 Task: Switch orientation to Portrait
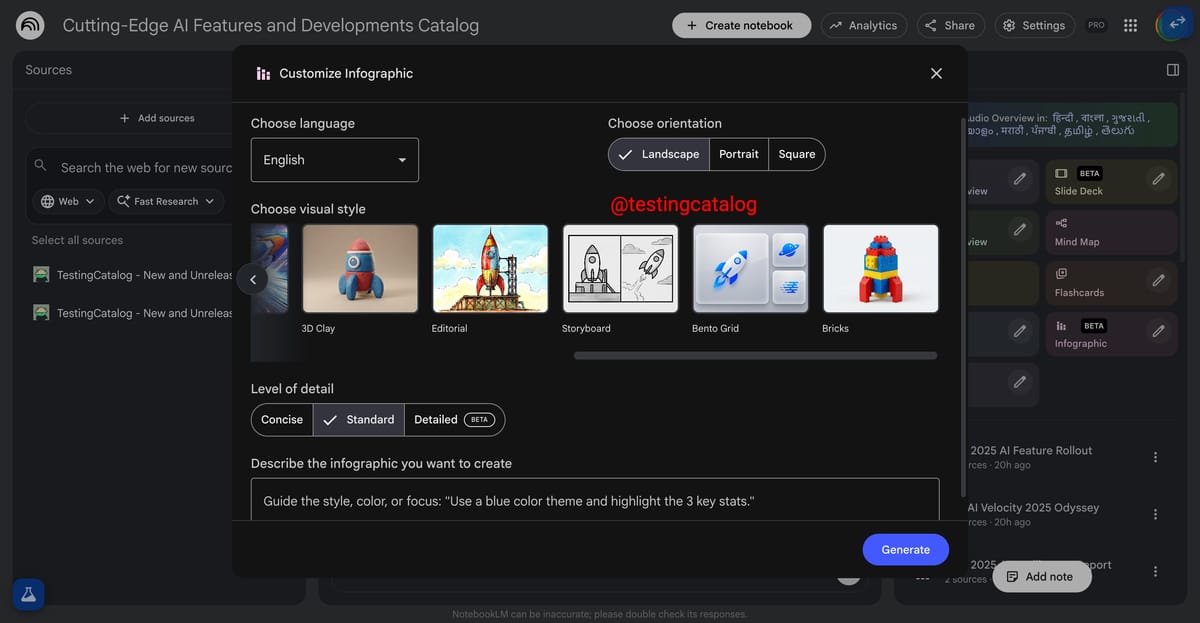pyautogui.click(x=738, y=154)
